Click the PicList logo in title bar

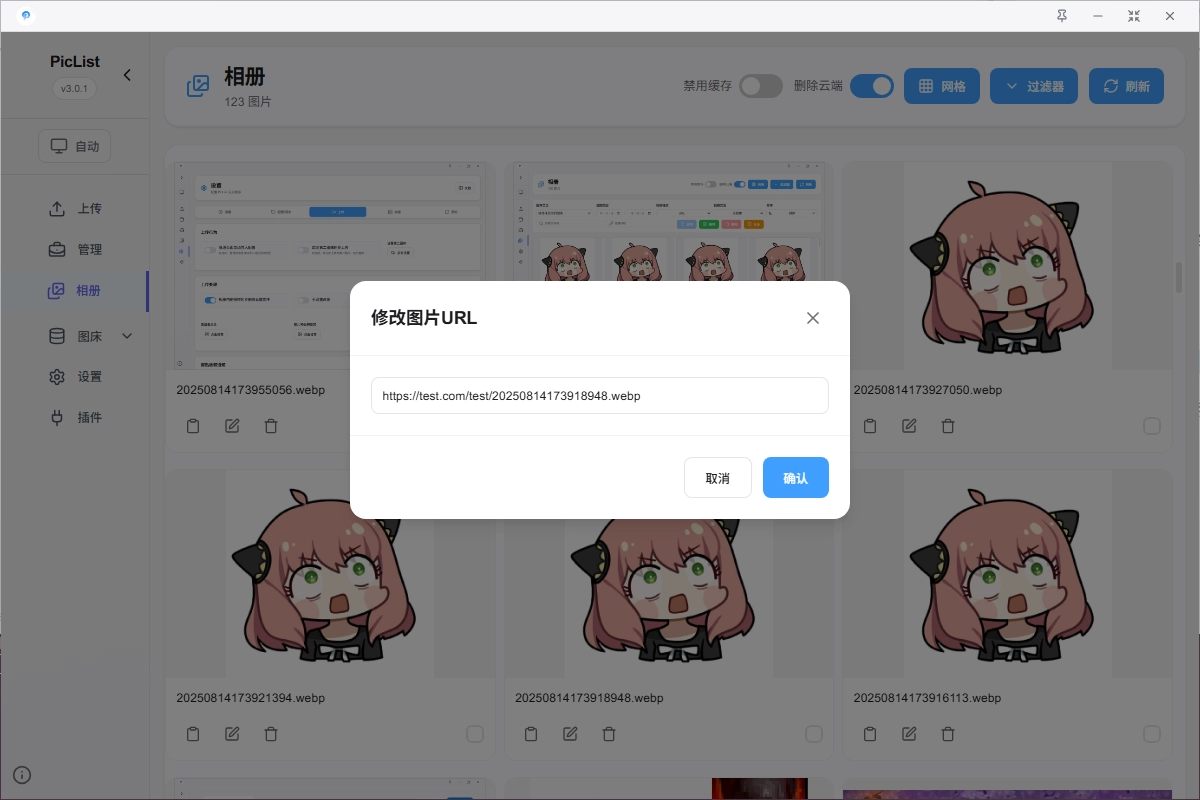pyautogui.click(x=25, y=16)
